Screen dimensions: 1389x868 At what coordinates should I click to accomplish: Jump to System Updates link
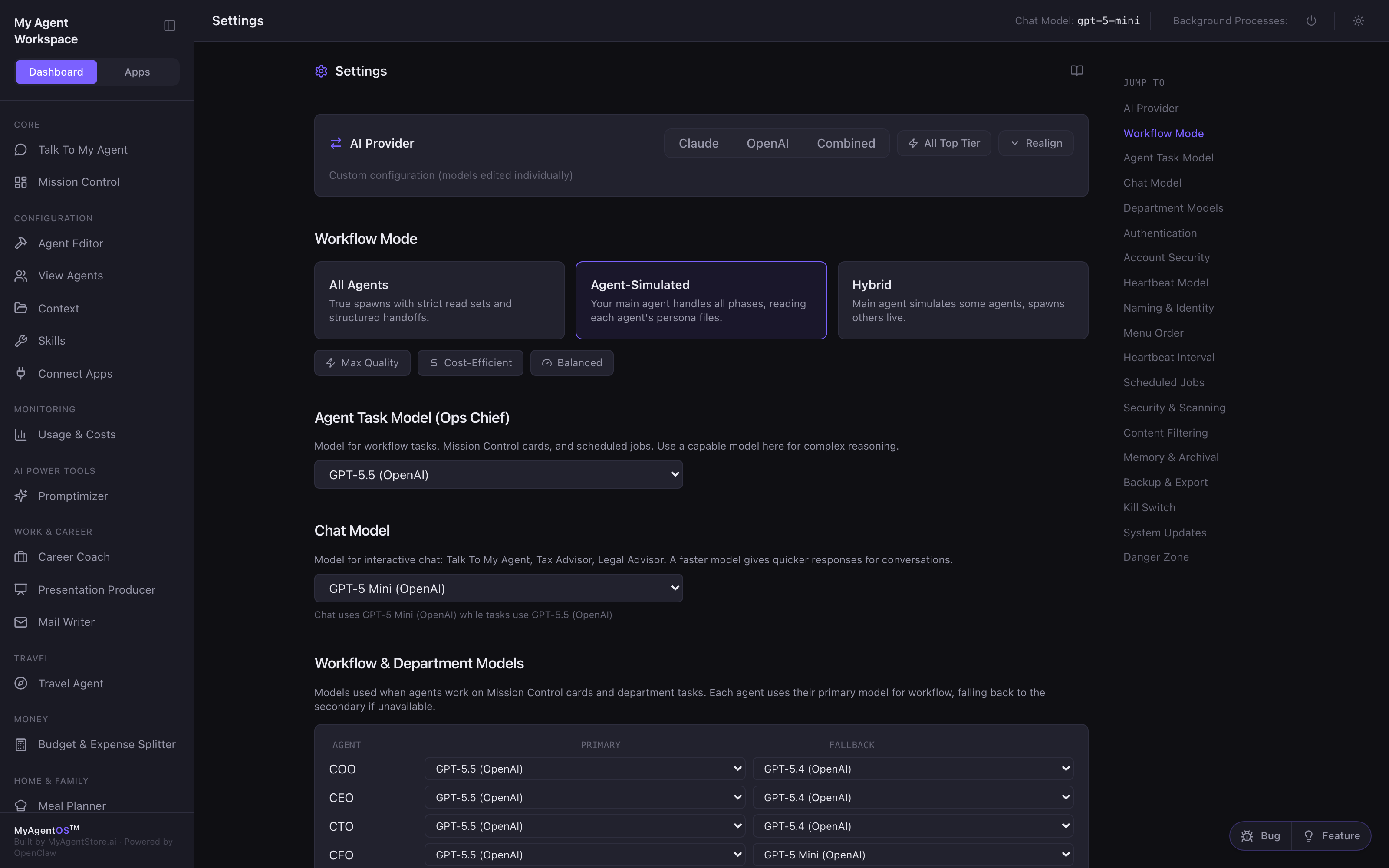click(x=1165, y=533)
